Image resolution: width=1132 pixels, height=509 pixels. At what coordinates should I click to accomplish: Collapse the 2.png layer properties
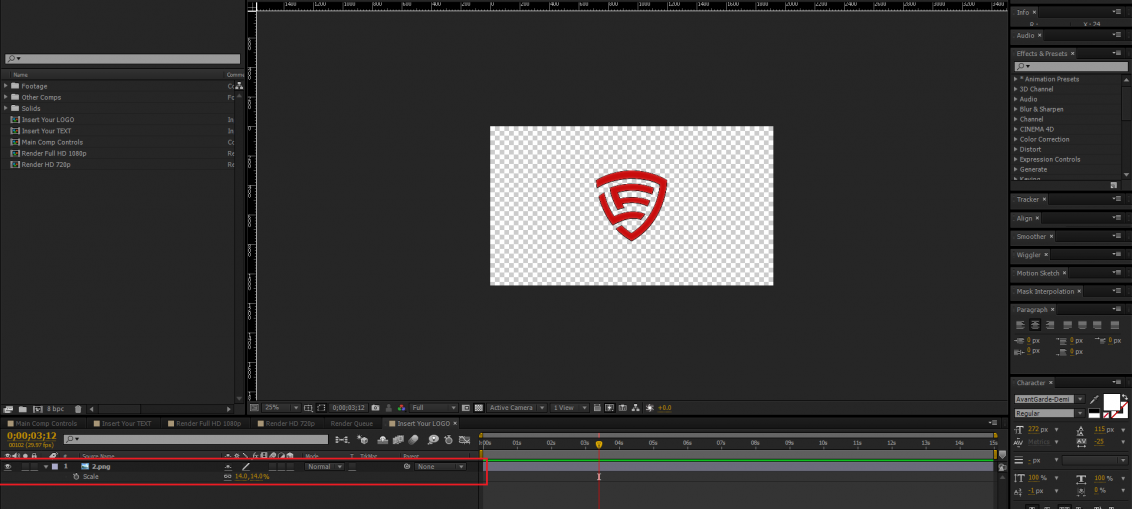[x=46, y=466]
